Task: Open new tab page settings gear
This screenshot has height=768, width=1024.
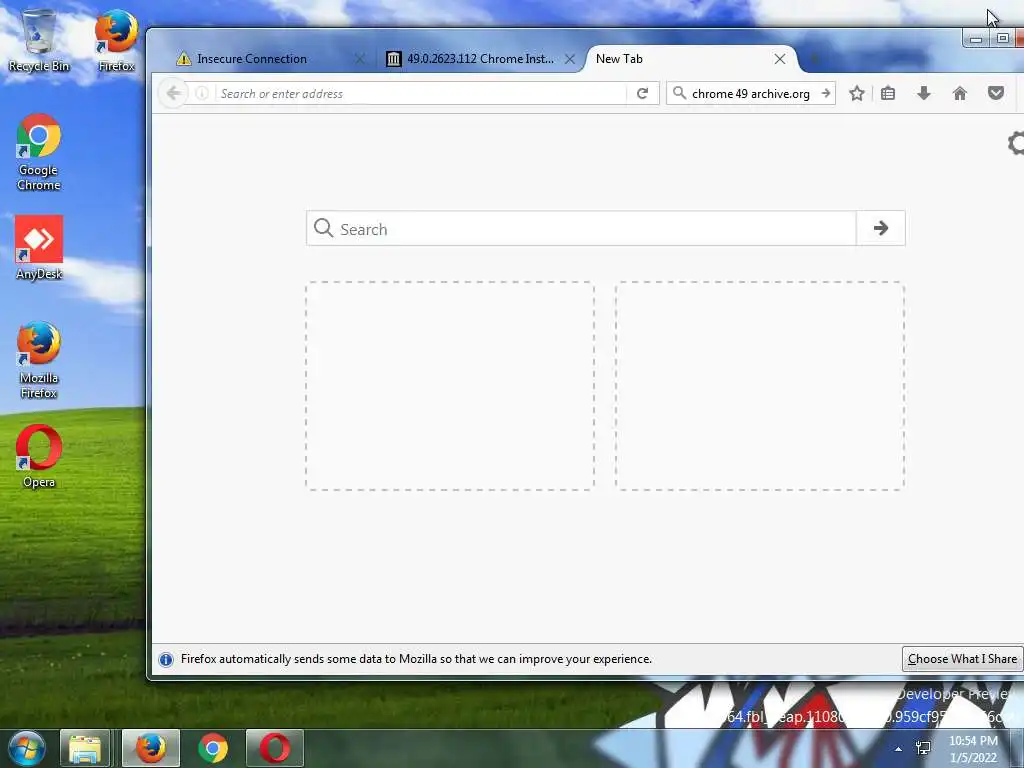Action: 1016,144
